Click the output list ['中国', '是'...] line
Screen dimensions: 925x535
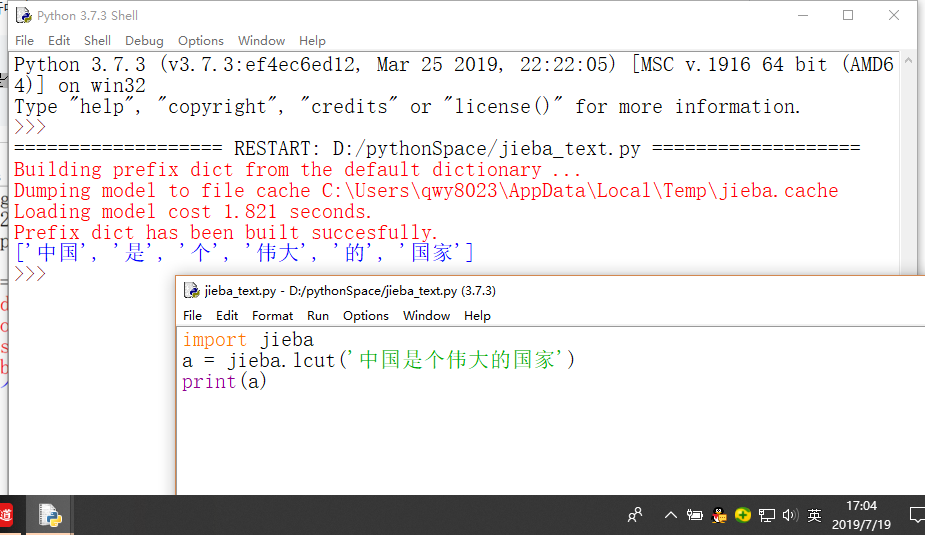click(244, 253)
